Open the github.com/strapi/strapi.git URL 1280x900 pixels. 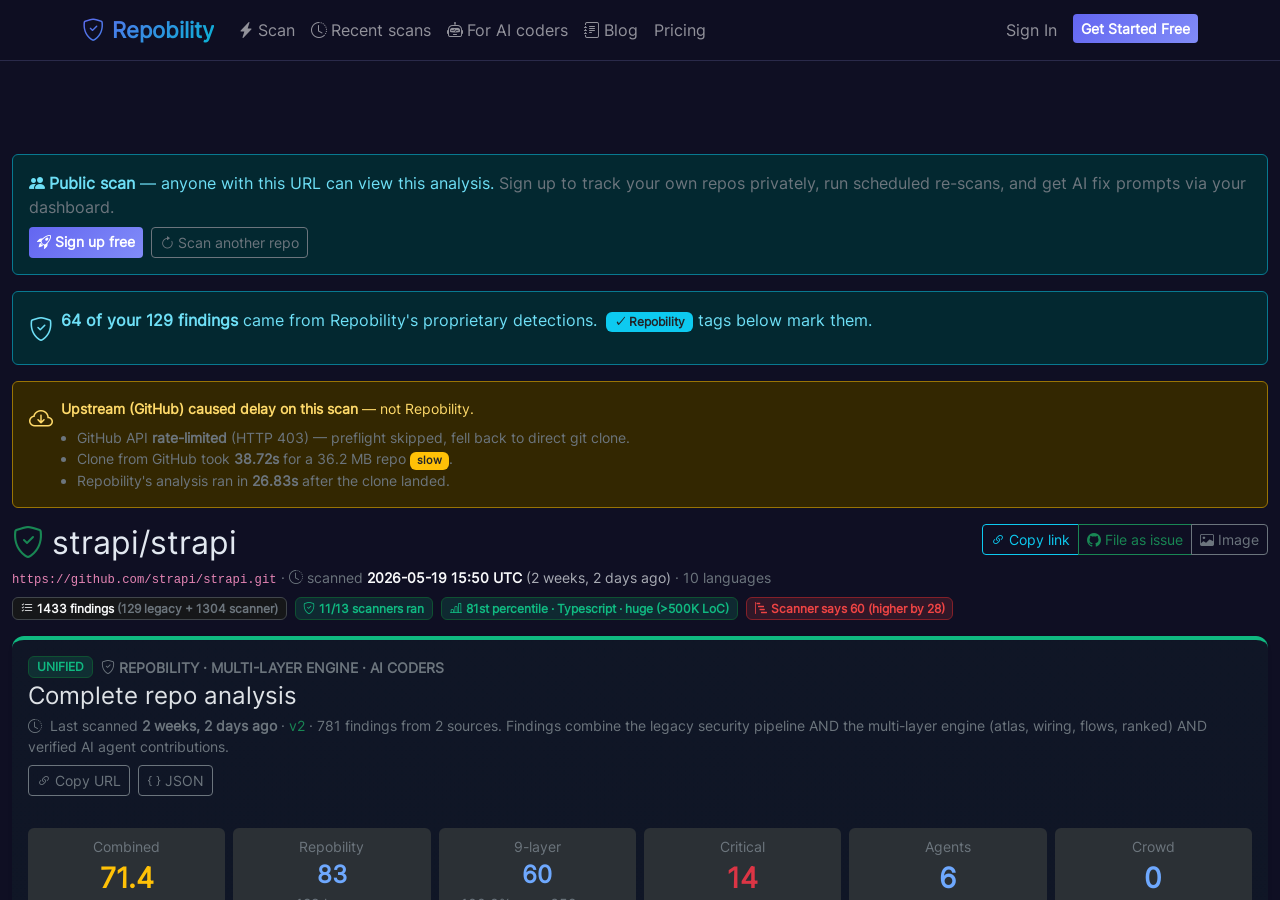tap(144, 579)
